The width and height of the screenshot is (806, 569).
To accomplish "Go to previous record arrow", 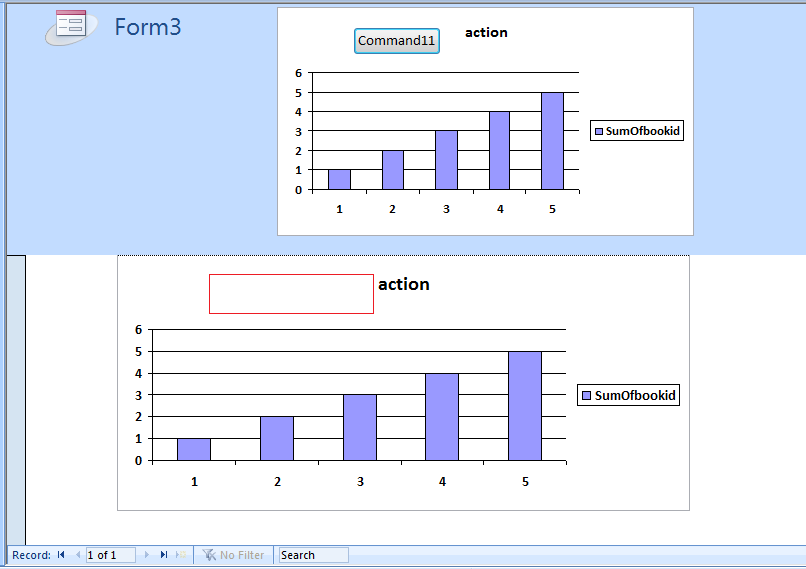I will [x=78, y=555].
